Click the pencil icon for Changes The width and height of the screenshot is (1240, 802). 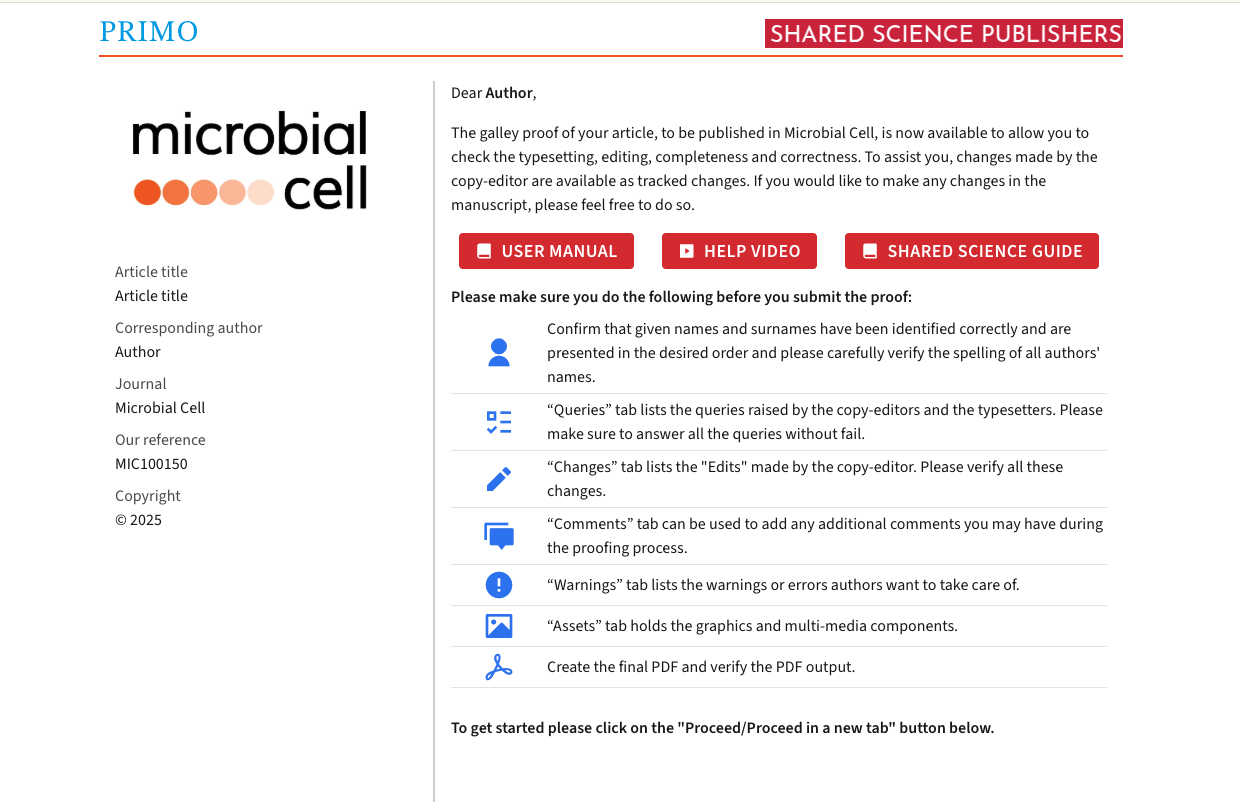[x=499, y=479]
